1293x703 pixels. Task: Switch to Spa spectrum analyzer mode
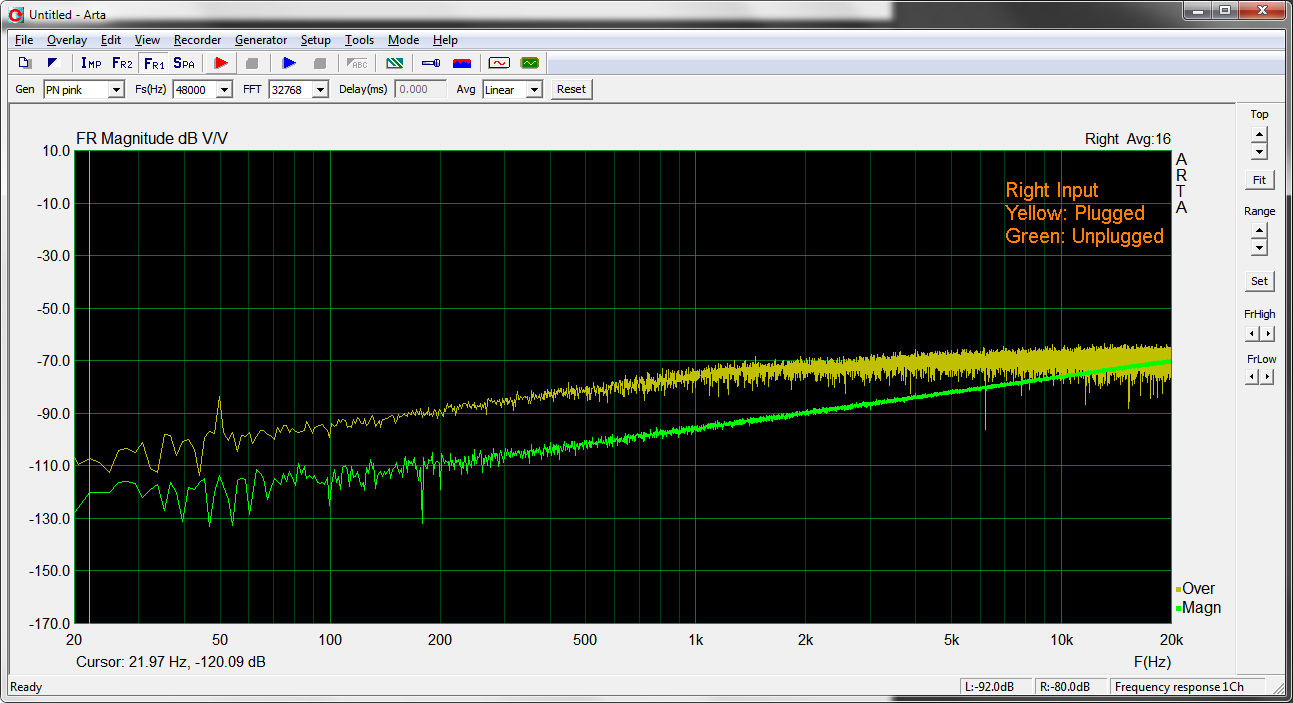pyautogui.click(x=184, y=63)
